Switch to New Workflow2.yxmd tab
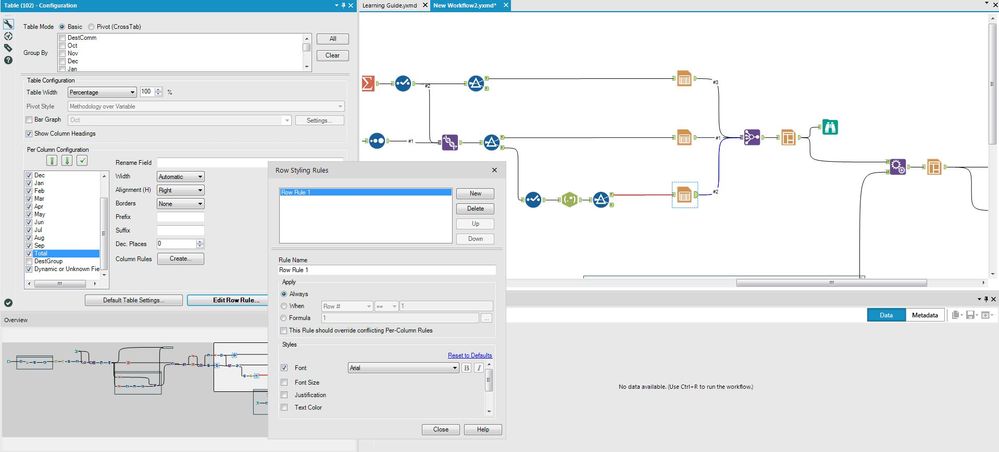The height and width of the screenshot is (452, 999). pyautogui.click(x=465, y=5)
